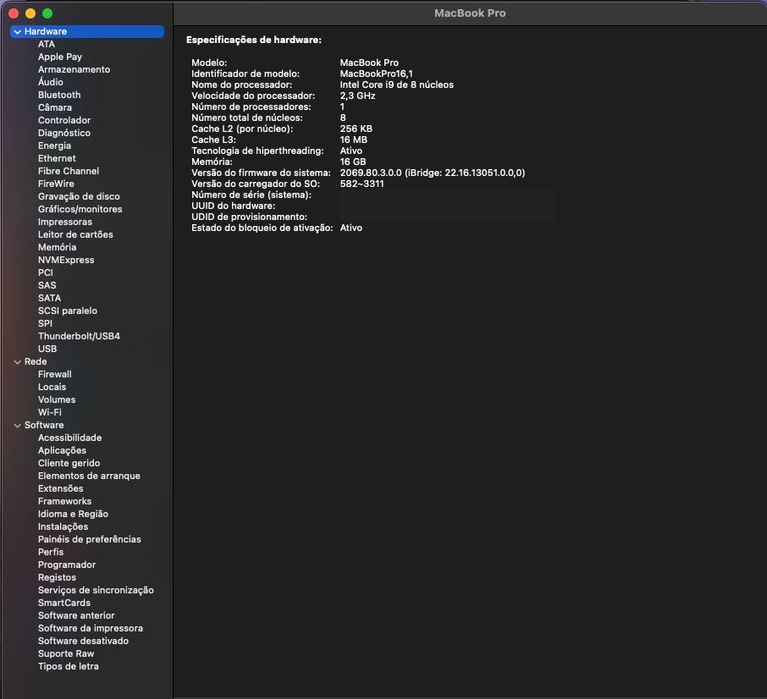Select Serviços de sincronização
767x699 pixels.
(96, 591)
